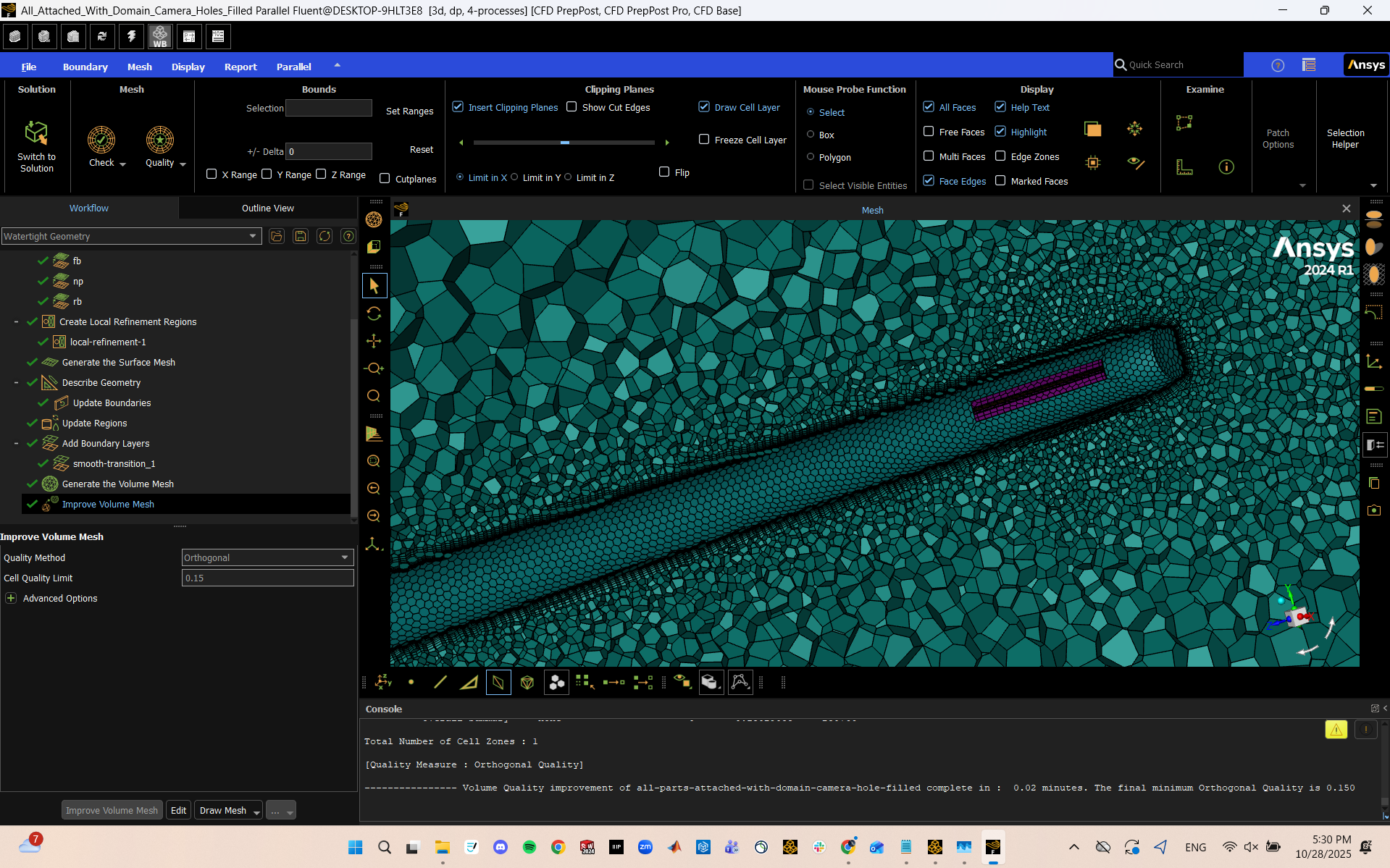The width and height of the screenshot is (1390, 868).
Task: Click Improve Volume Mesh button
Action: 112,810
